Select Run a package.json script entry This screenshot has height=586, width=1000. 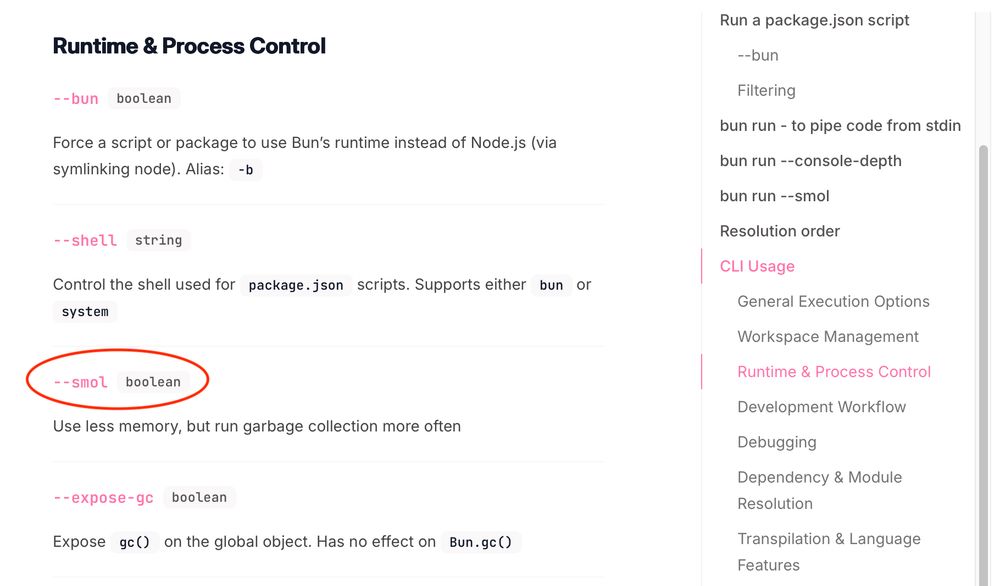click(814, 20)
